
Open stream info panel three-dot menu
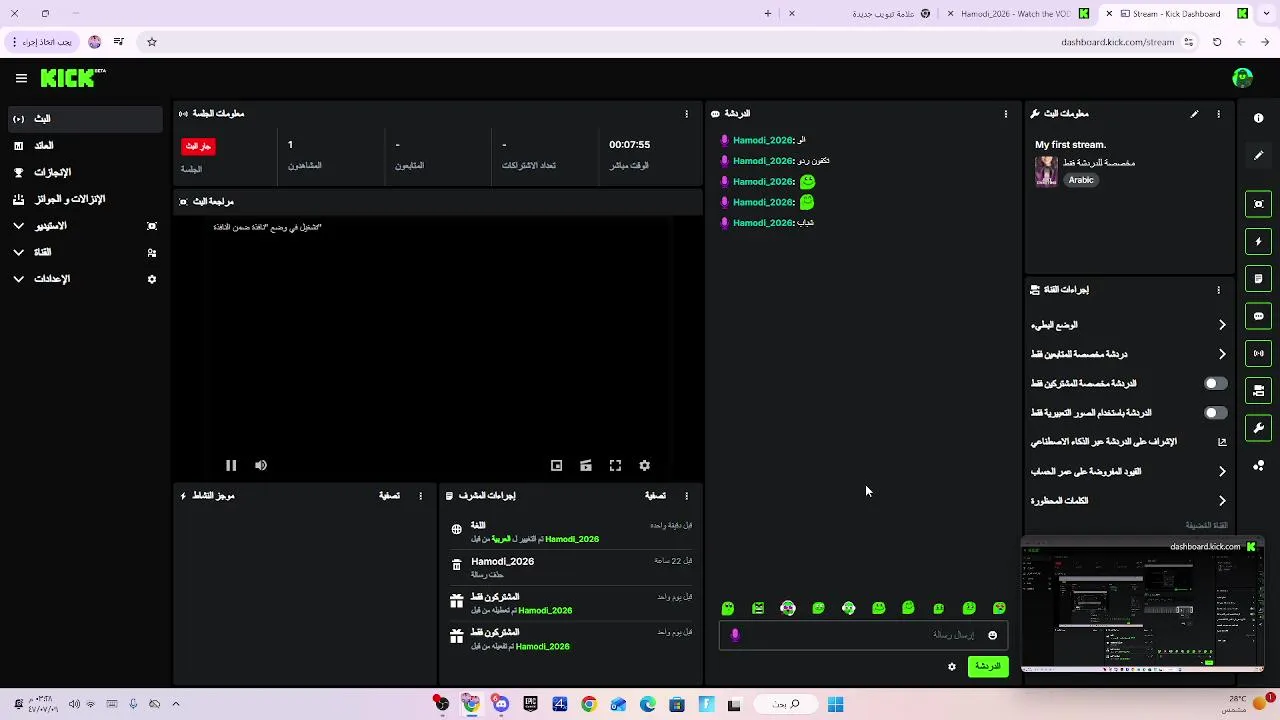point(1218,114)
